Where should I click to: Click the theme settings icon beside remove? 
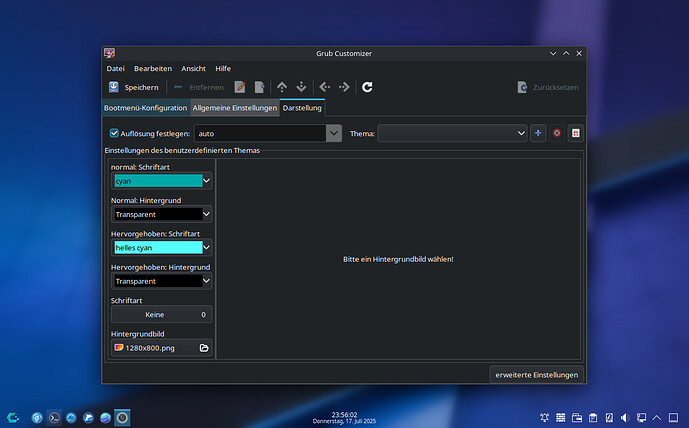576,133
